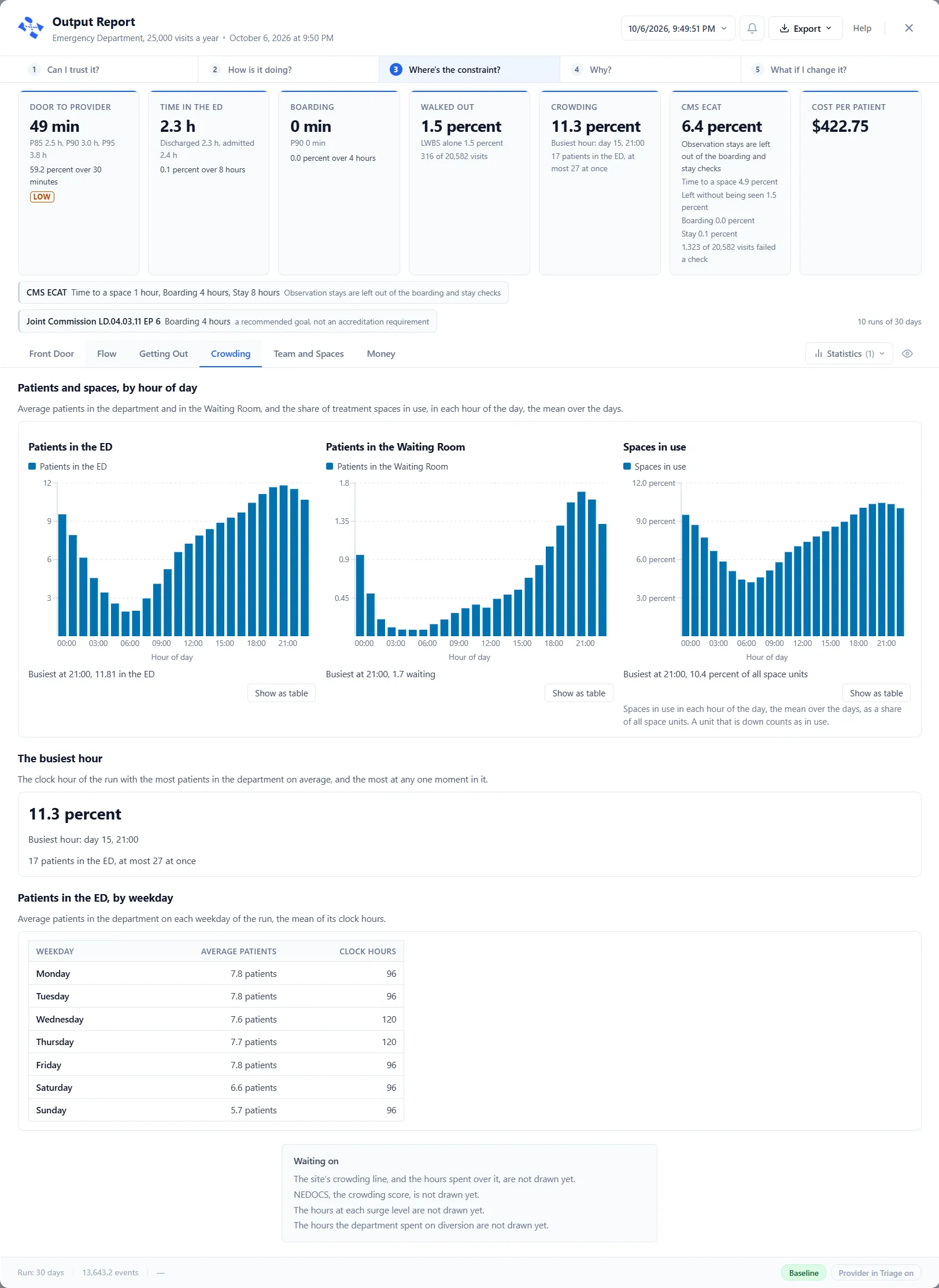
Task: Expand the Export menu
Action: (805, 28)
